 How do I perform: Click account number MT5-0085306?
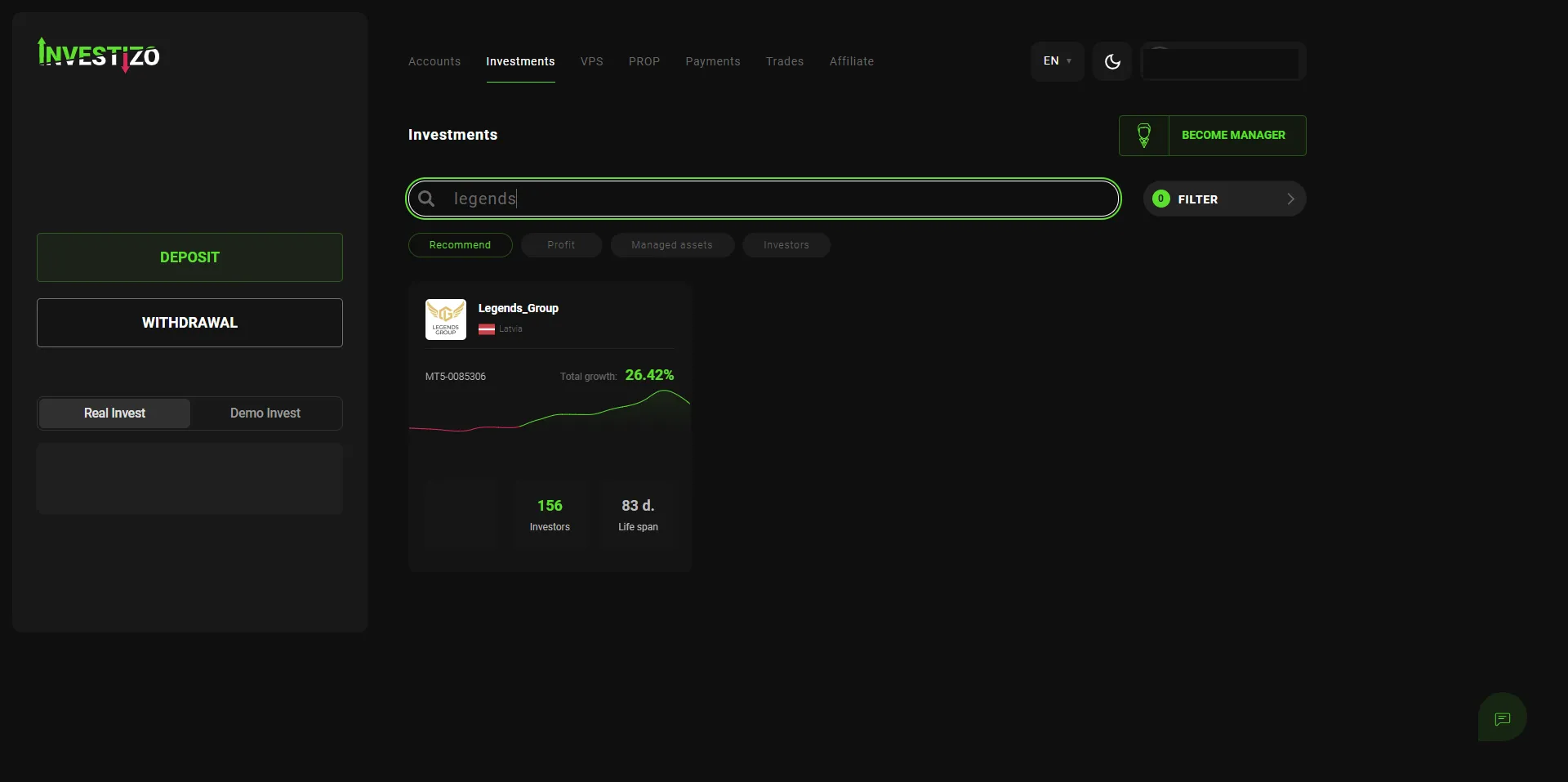coord(456,377)
